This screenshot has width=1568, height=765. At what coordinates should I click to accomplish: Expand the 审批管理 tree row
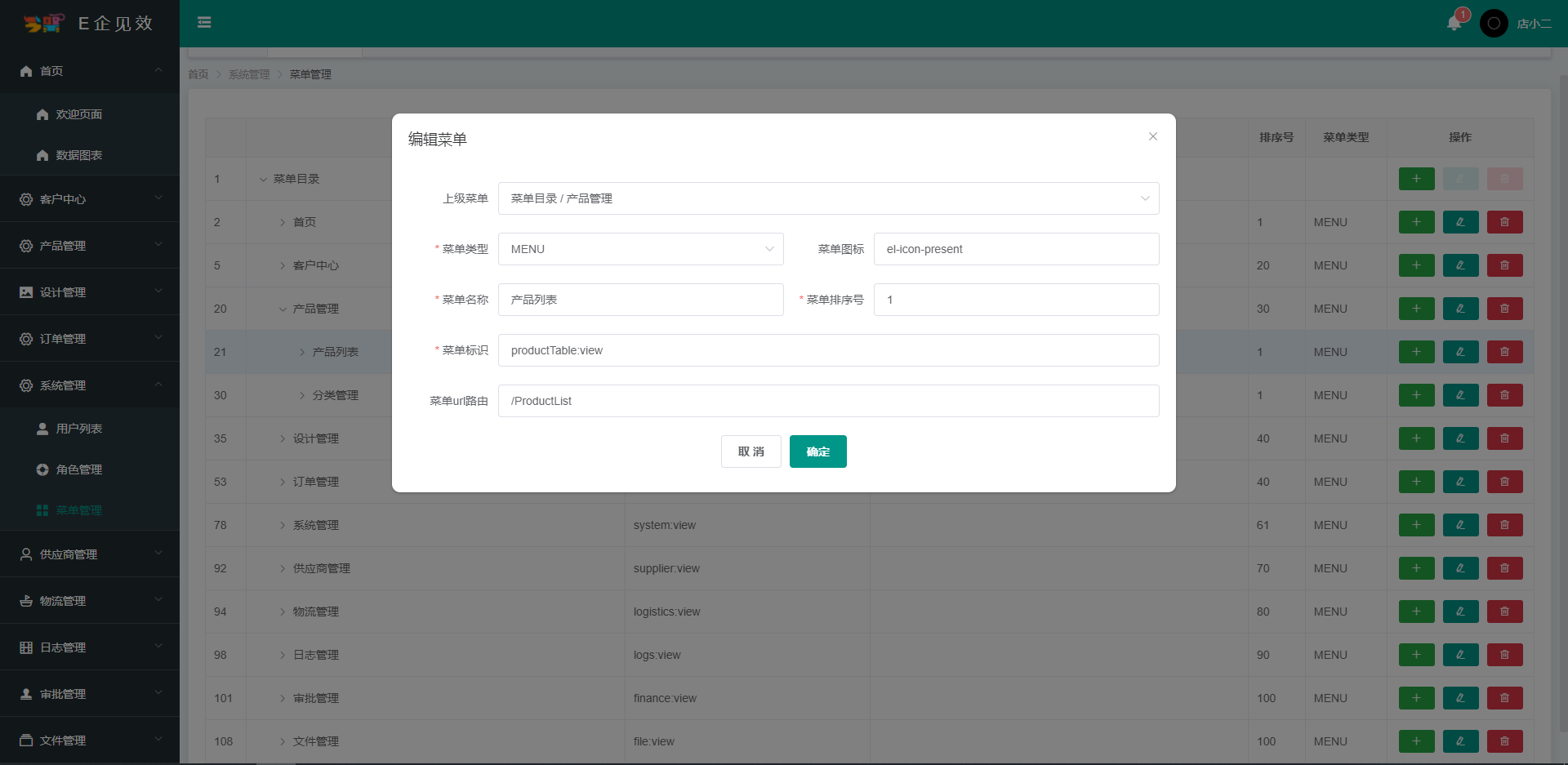pos(283,699)
